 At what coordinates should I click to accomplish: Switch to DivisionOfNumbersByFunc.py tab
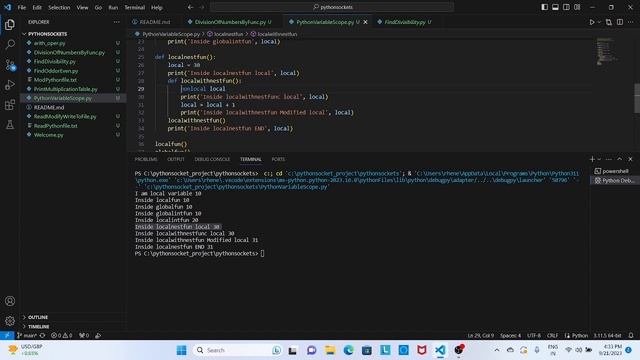click(x=231, y=22)
